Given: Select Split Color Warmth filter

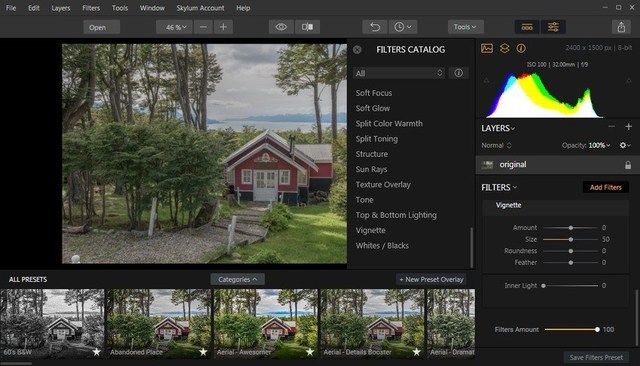Looking at the screenshot, I should (x=389, y=124).
